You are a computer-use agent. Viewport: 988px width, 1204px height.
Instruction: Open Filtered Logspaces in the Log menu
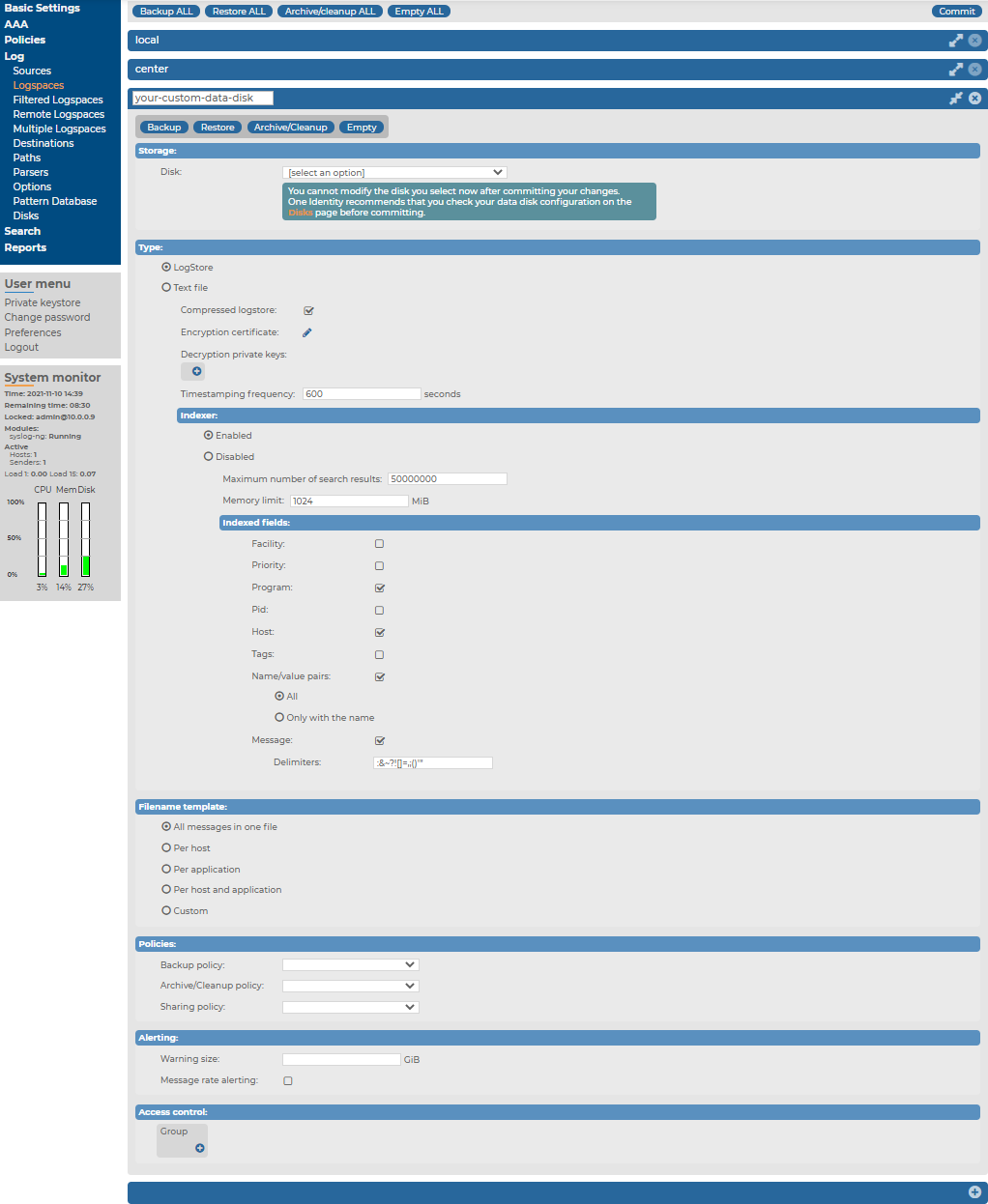(x=58, y=100)
